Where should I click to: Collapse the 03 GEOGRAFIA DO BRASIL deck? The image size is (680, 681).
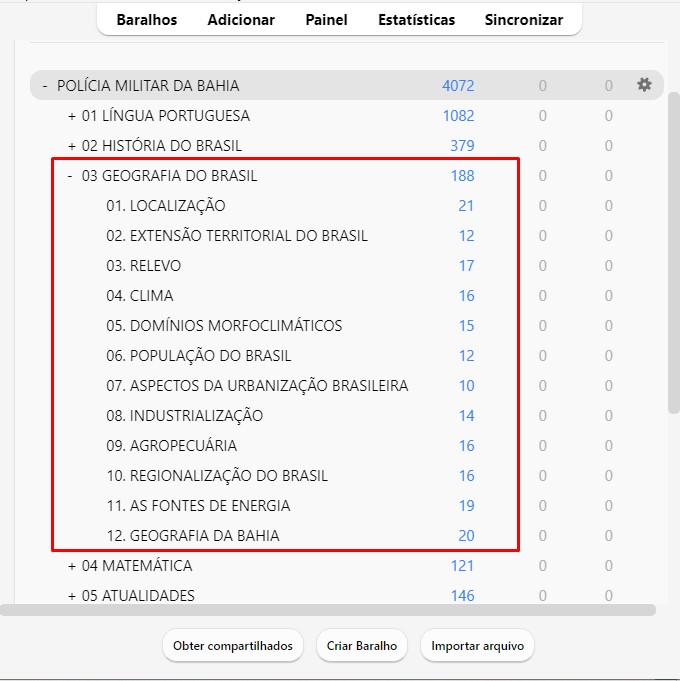(x=70, y=176)
